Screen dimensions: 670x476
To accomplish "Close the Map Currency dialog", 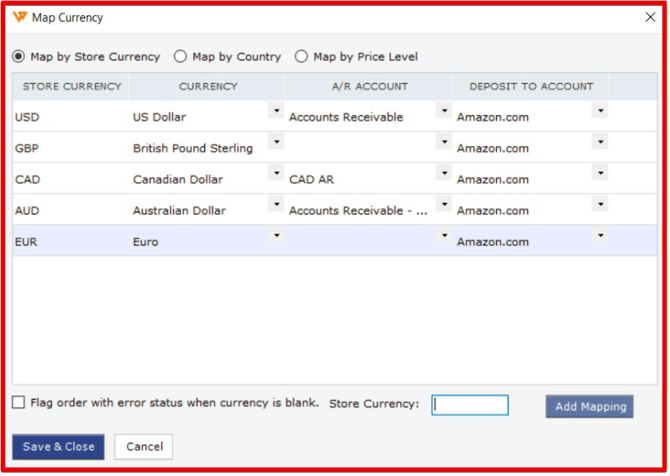I will [x=651, y=17].
